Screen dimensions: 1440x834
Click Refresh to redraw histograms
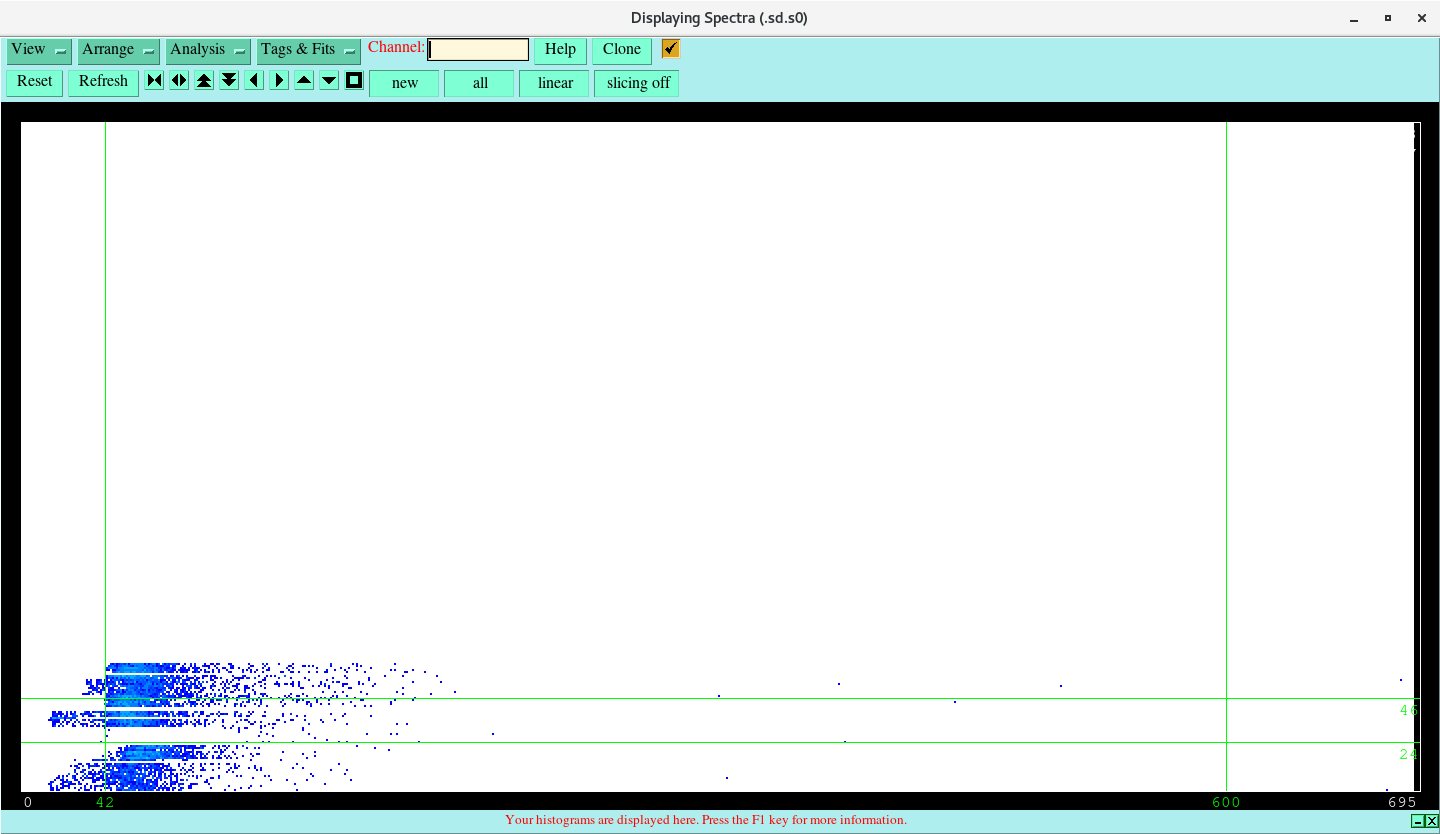[x=103, y=81]
